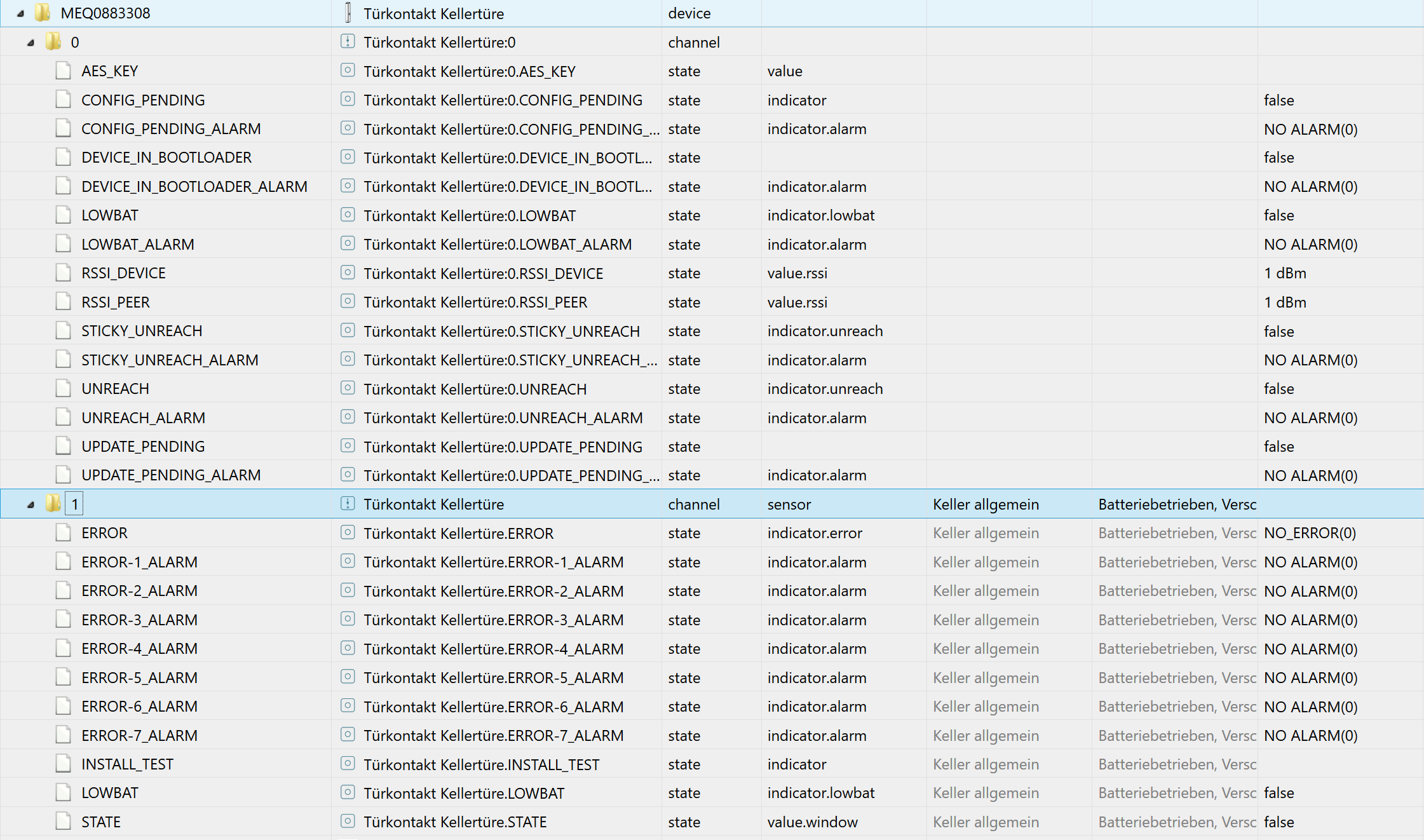Collapse the MEQ0883308 device tree node
1424x840 pixels.
click(20, 13)
